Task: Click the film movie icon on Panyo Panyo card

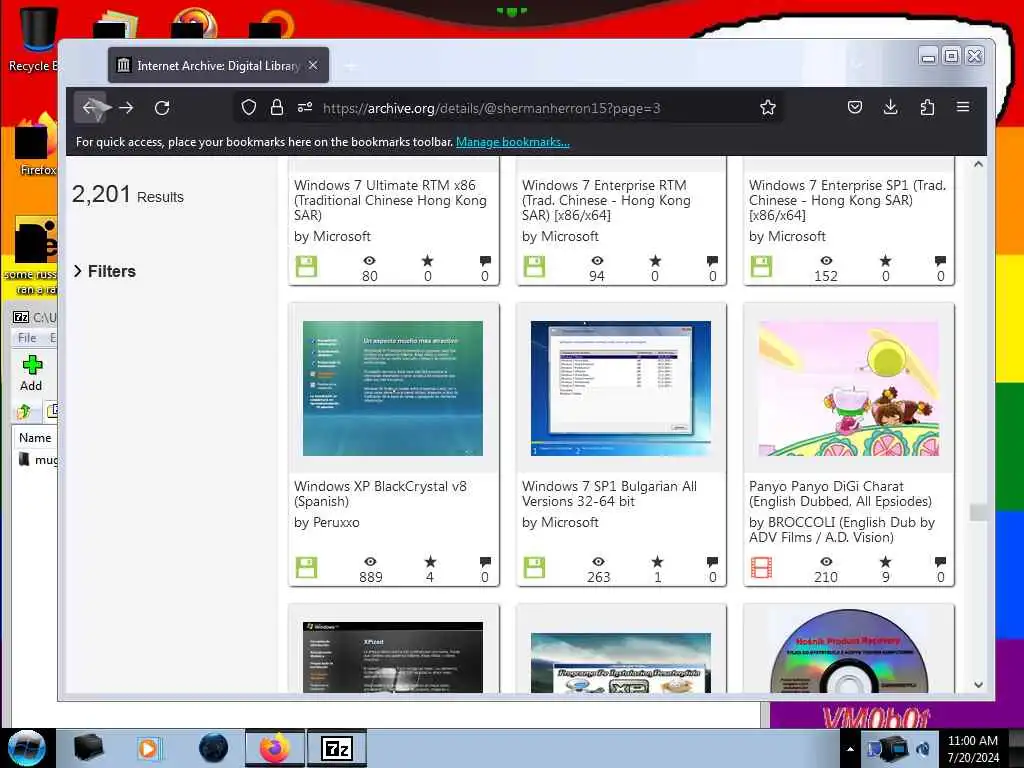Action: 761,568
